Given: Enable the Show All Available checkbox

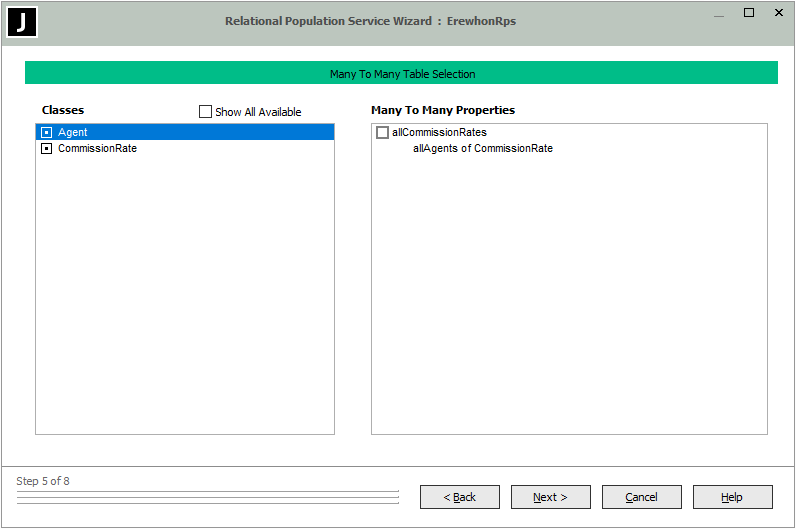Looking at the screenshot, I should (x=206, y=112).
